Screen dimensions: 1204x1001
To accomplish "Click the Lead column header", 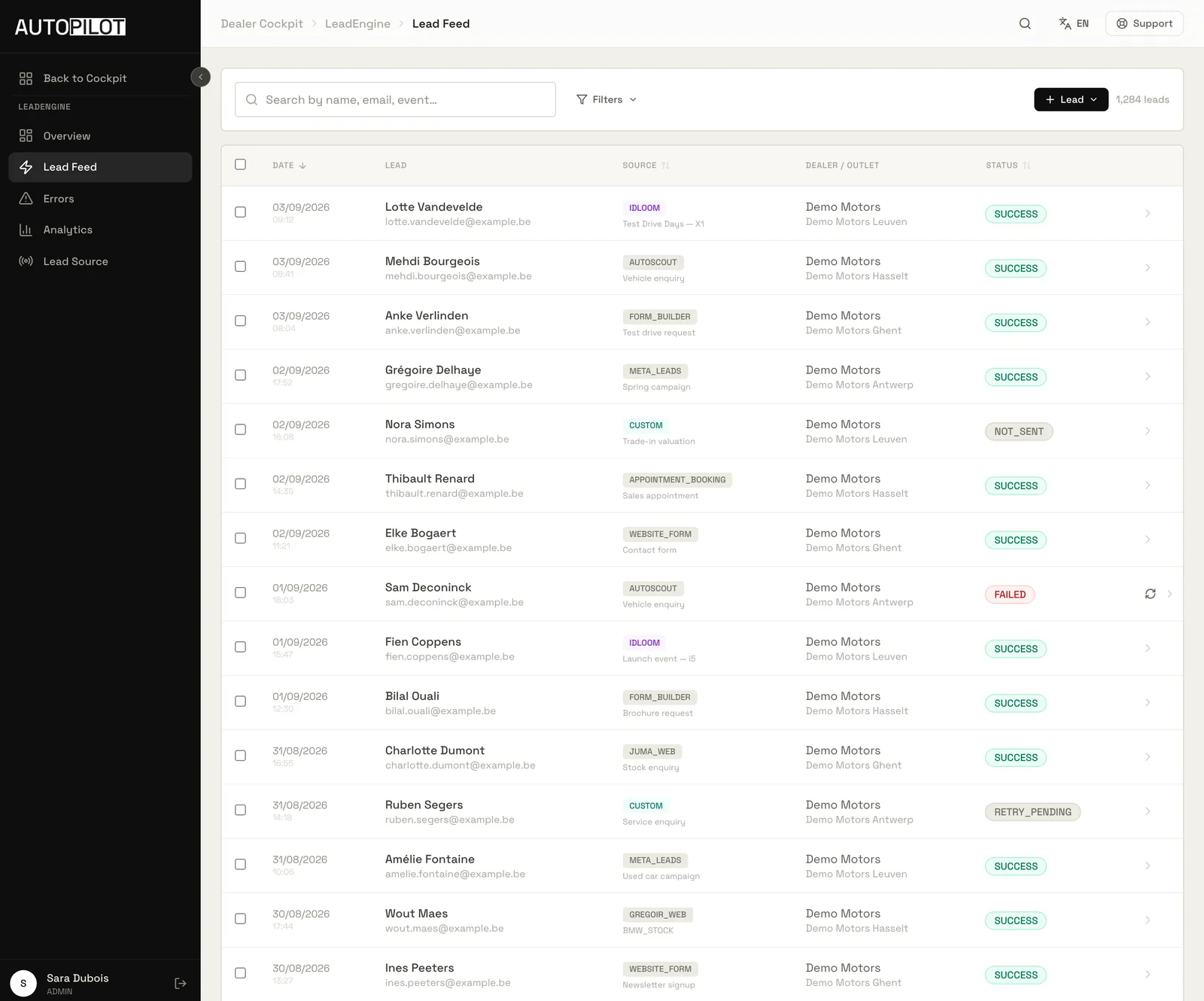I will point(396,166).
